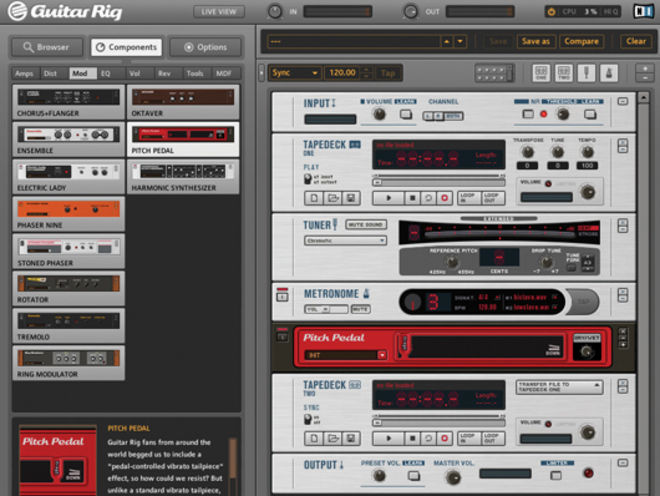Select the Phaser Nine component
Image resolution: width=660 pixels, height=496 pixels.
tap(69, 214)
